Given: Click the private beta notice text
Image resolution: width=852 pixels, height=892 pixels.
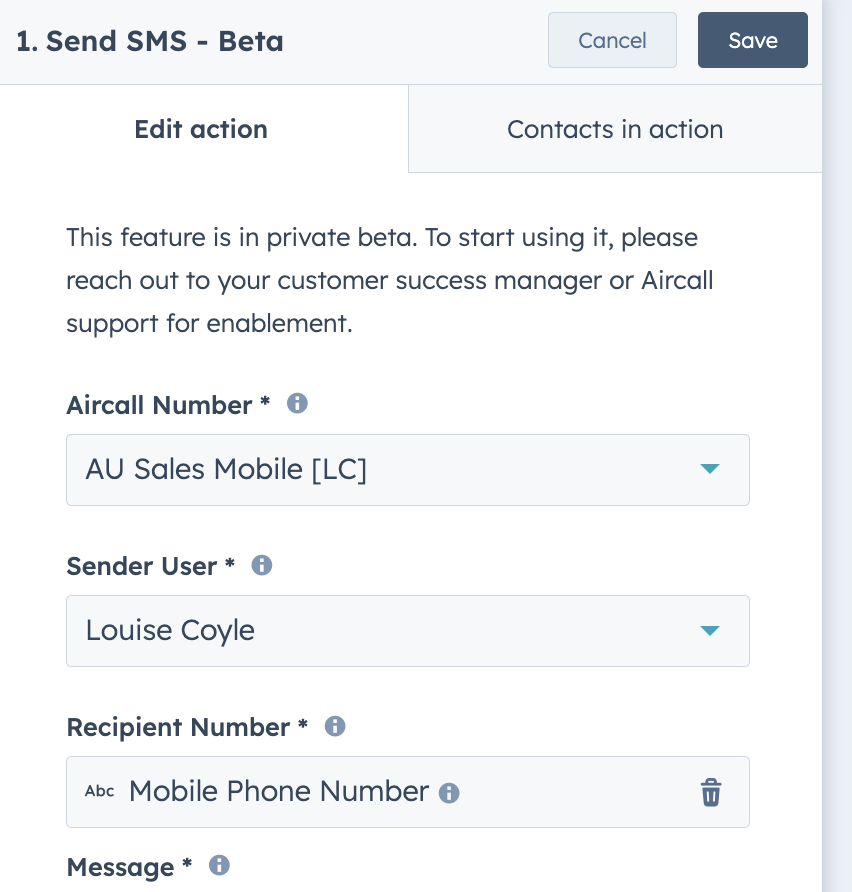Looking at the screenshot, I should click(x=390, y=280).
